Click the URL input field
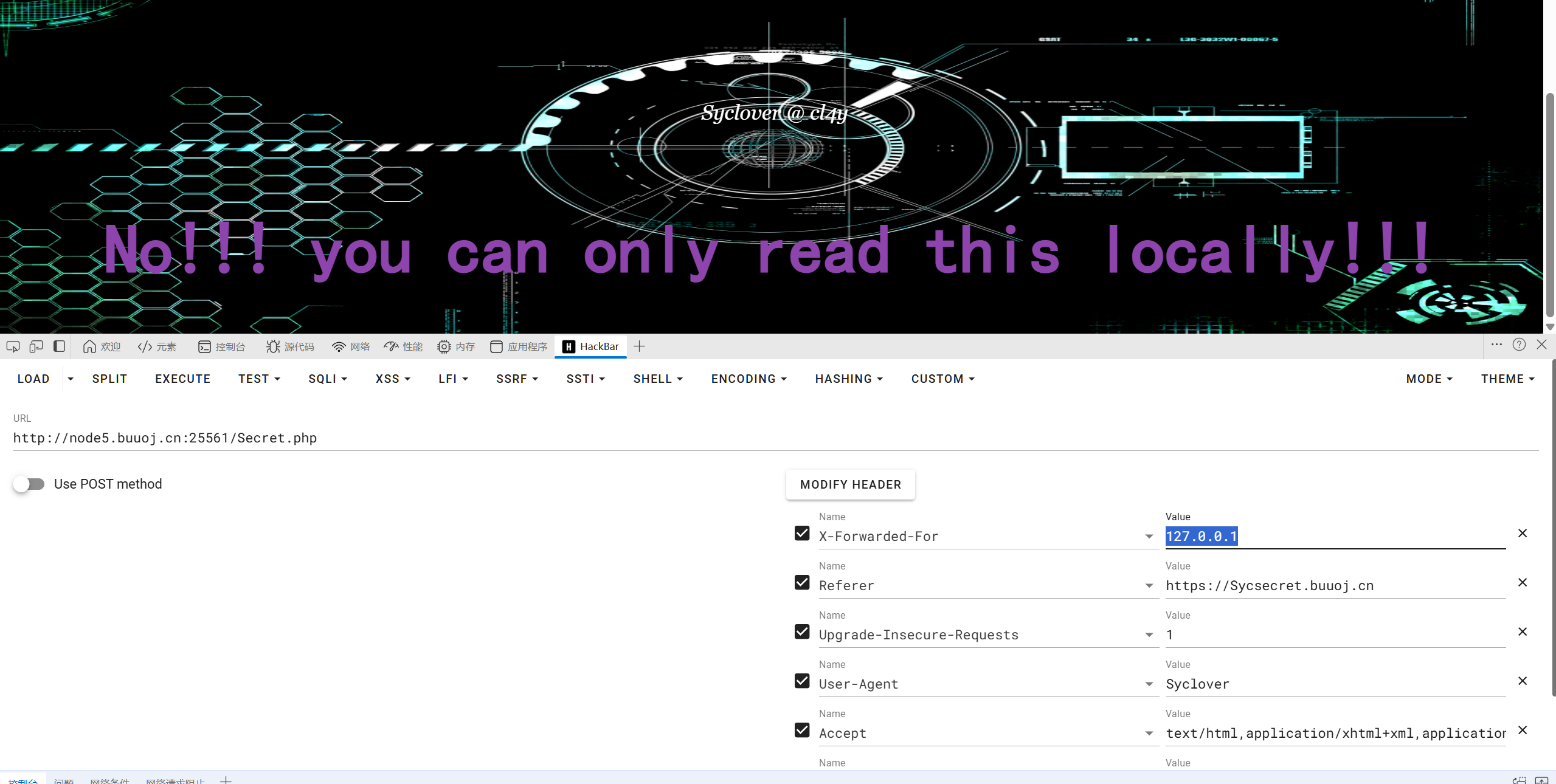 [x=775, y=438]
